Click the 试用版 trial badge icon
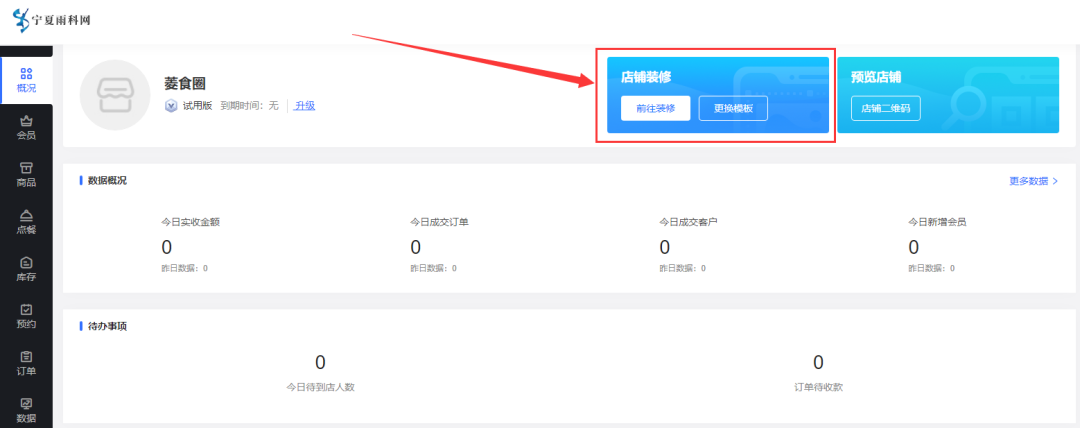Viewport: 1080px width, 428px height. (x=171, y=106)
